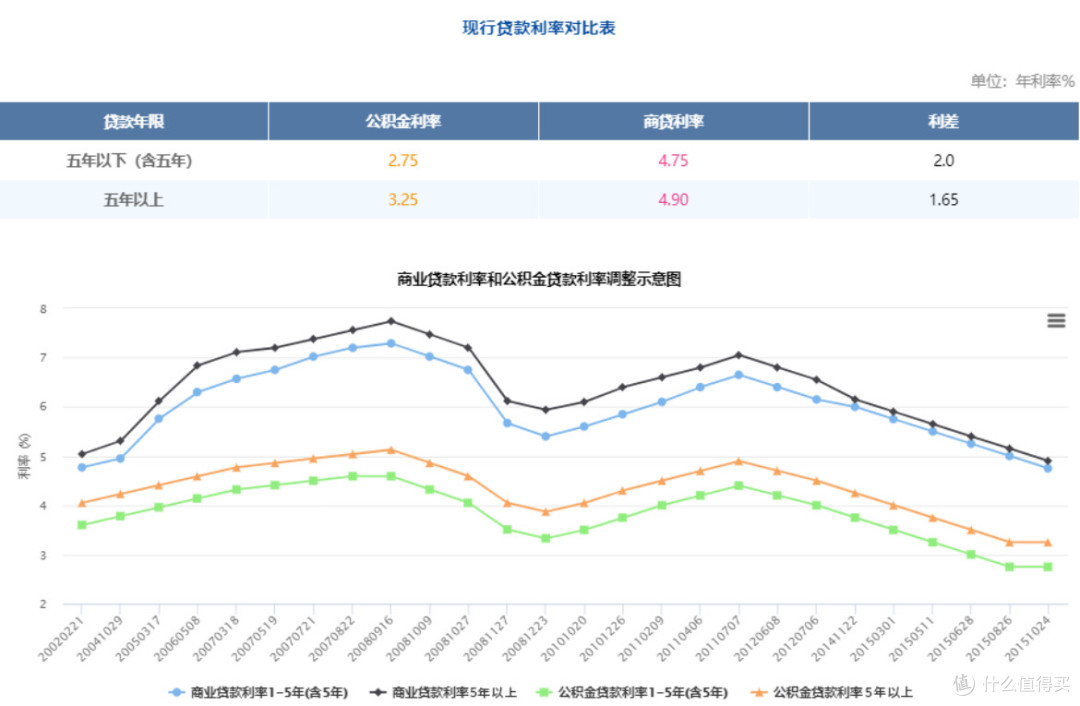This screenshot has width=1080, height=706.
Task: Click the 2.75 provident fund rate cell
Action: (x=403, y=161)
